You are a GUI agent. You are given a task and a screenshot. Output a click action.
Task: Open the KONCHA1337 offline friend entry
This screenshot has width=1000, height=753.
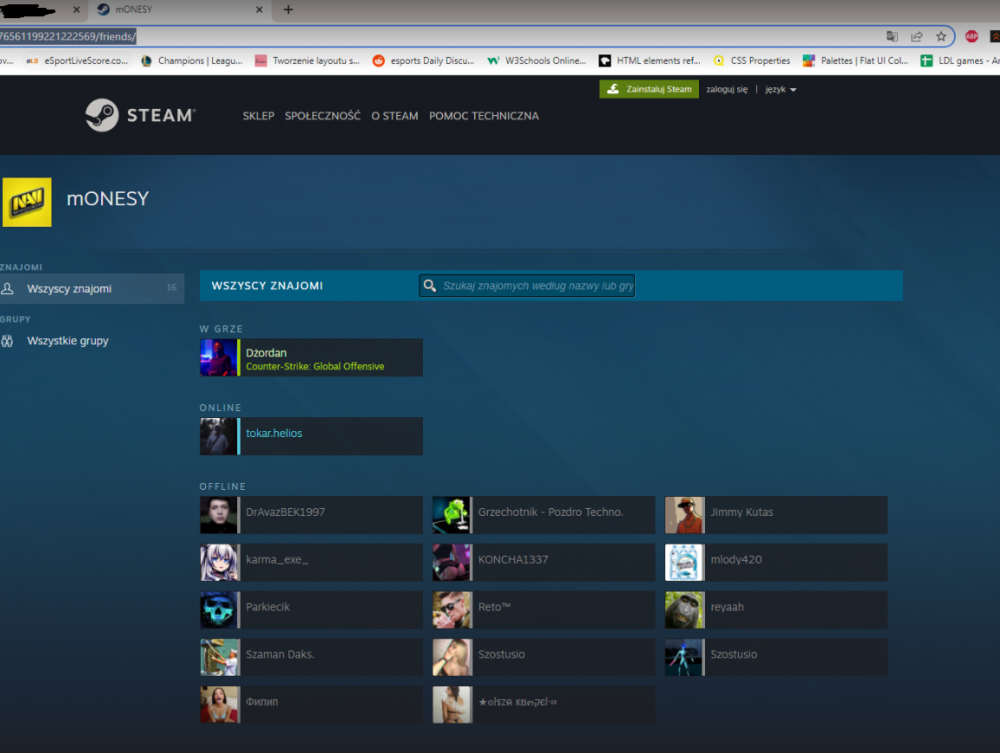click(x=543, y=562)
